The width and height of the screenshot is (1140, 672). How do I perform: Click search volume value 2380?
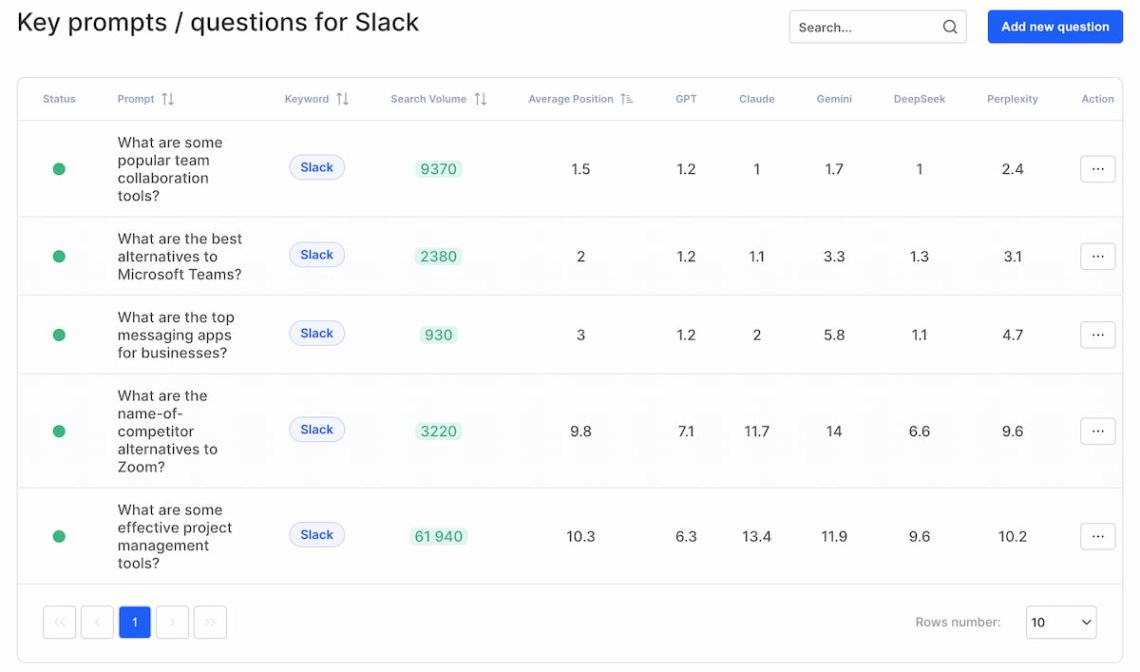[x=438, y=256]
